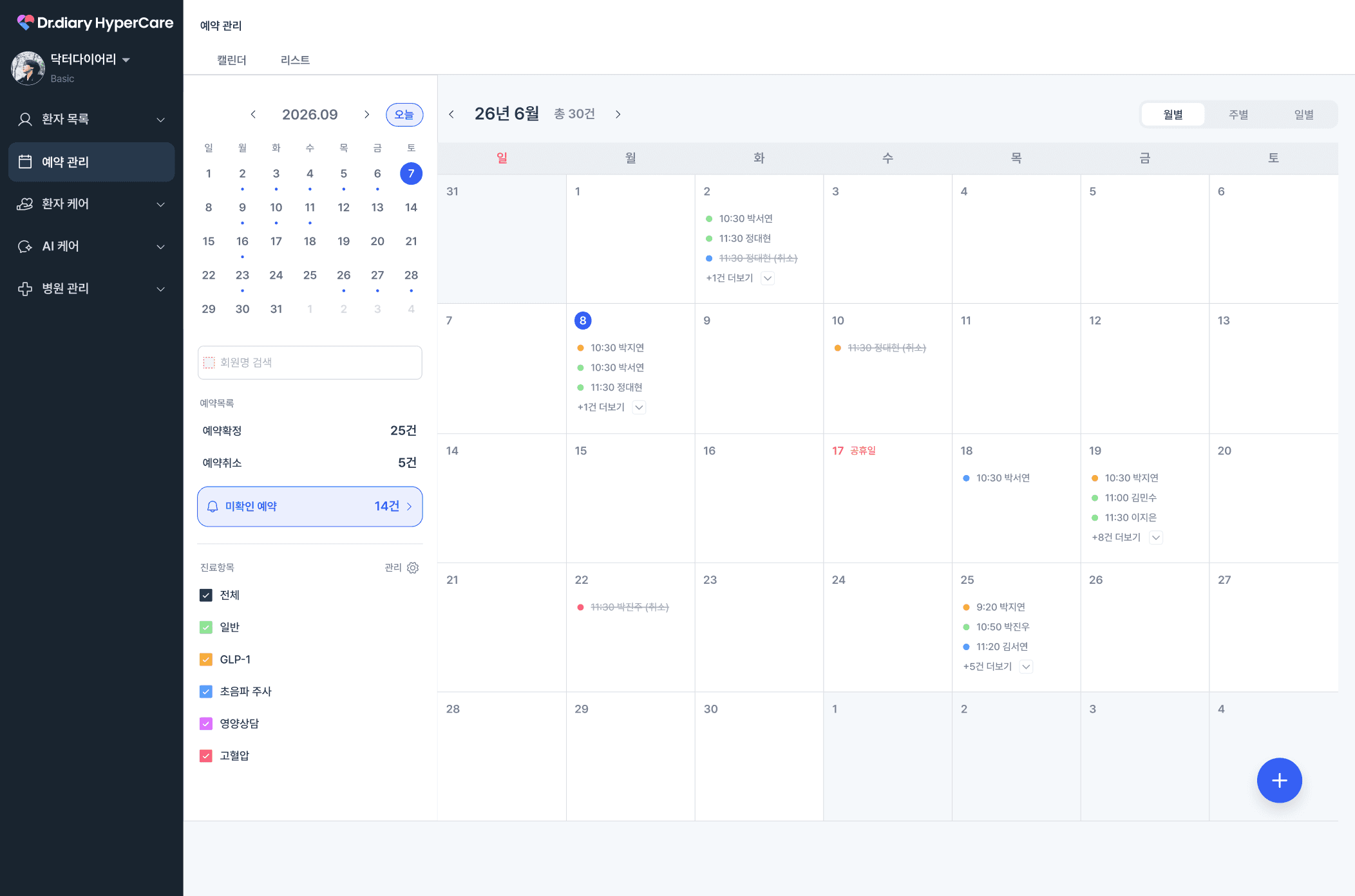Toggle the 영양상담 checkbox
Viewport: 1355px width, 896px height.
206,723
